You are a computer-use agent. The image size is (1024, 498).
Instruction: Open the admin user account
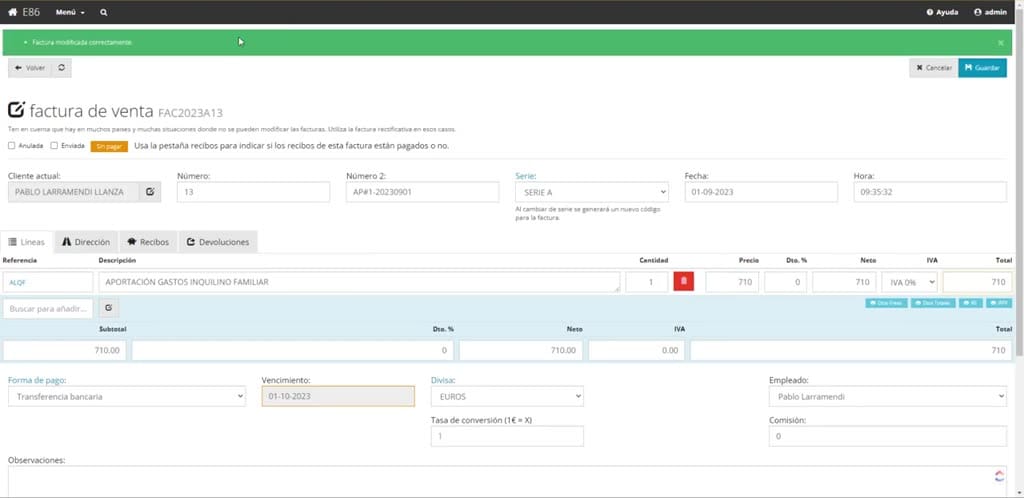[990, 12]
